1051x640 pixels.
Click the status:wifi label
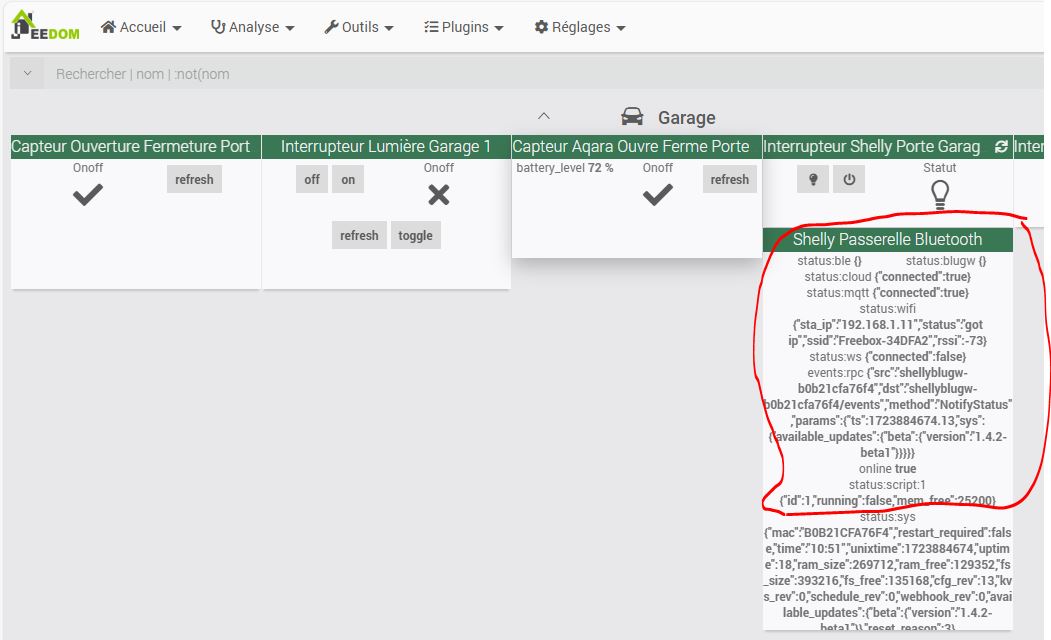point(887,309)
